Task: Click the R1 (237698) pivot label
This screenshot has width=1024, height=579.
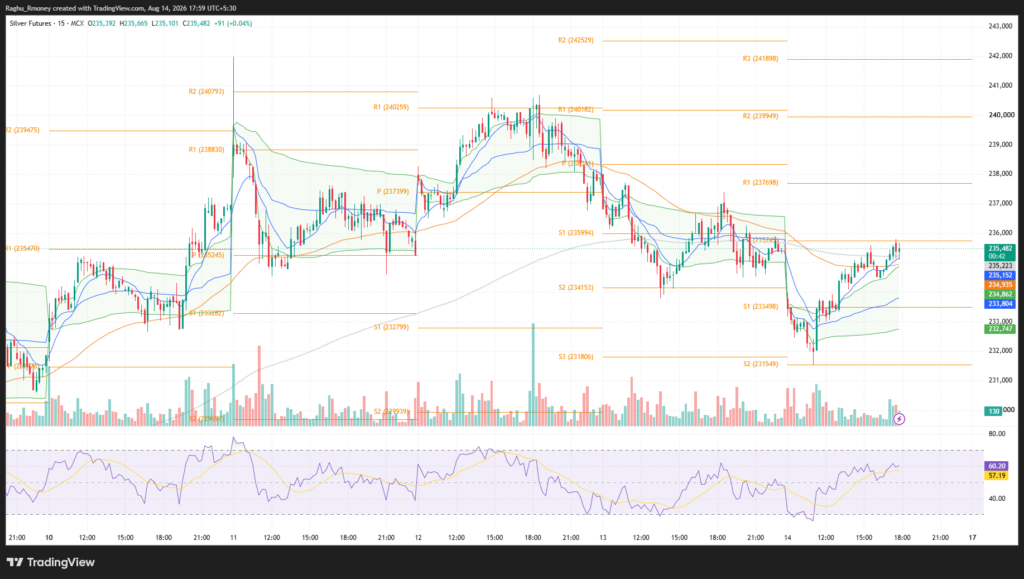Action: (x=760, y=183)
